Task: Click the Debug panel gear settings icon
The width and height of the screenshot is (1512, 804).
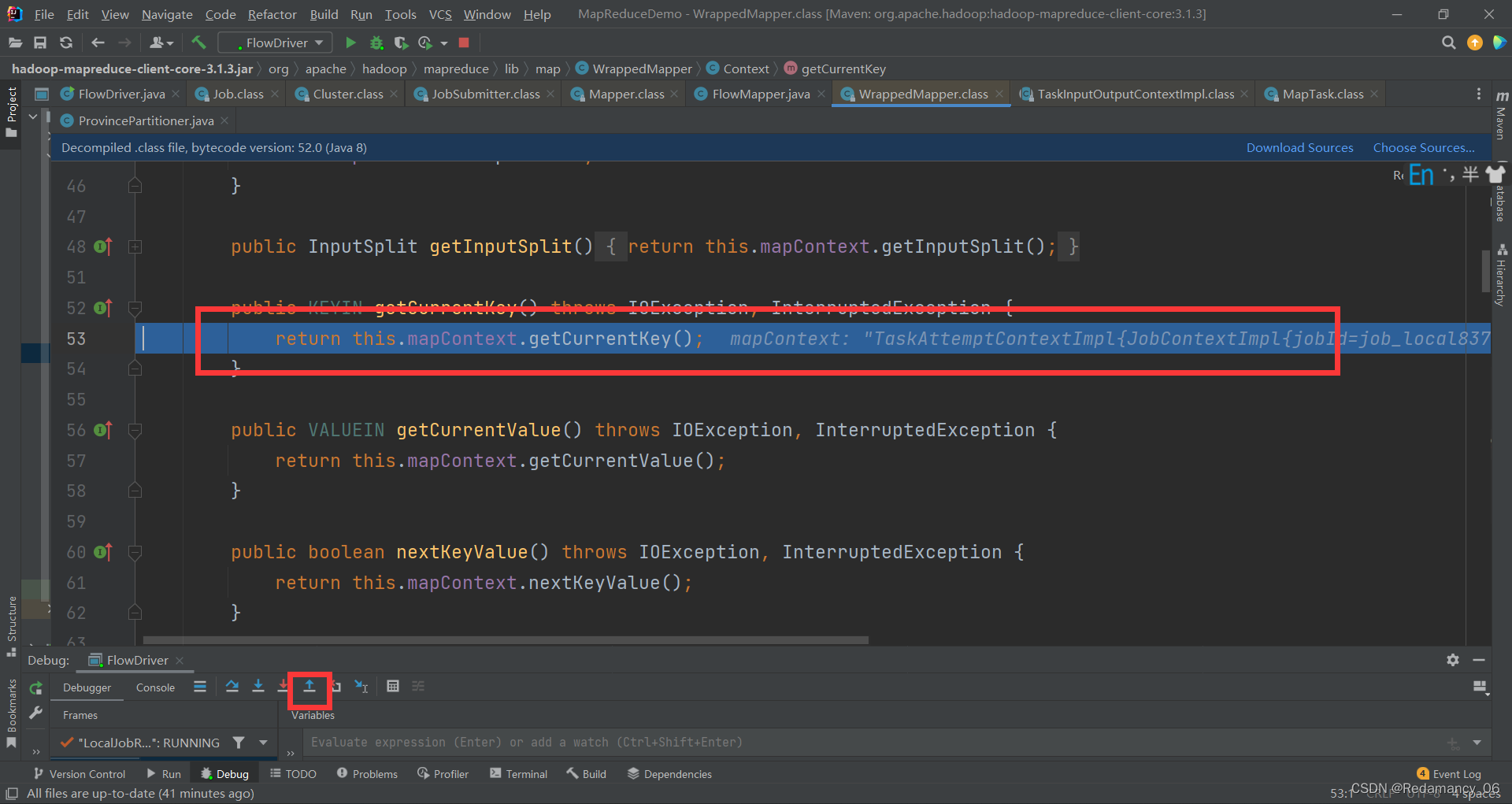Action: click(x=1453, y=660)
